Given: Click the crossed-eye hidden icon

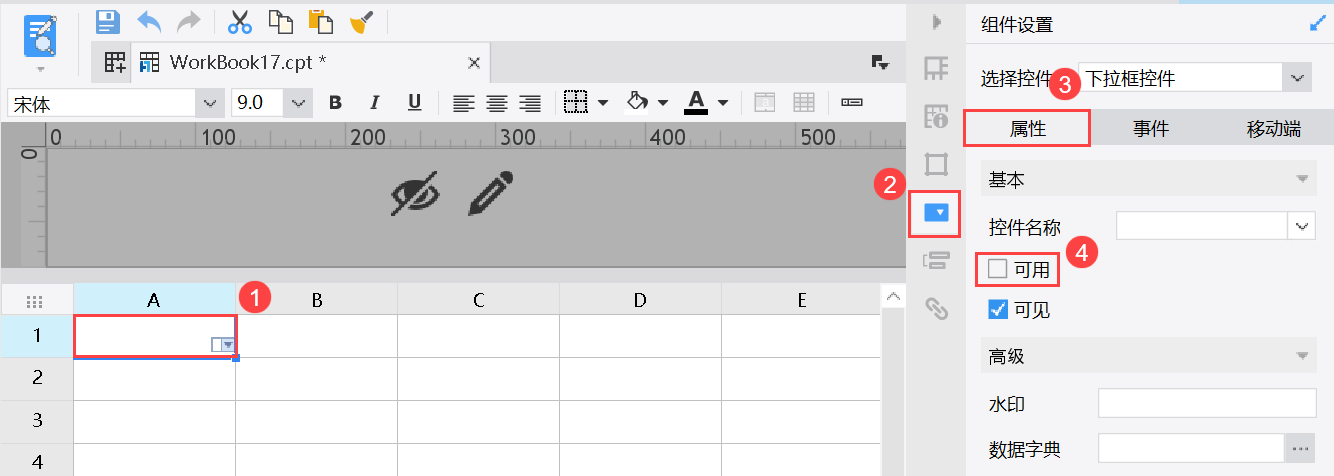Looking at the screenshot, I should point(415,193).
